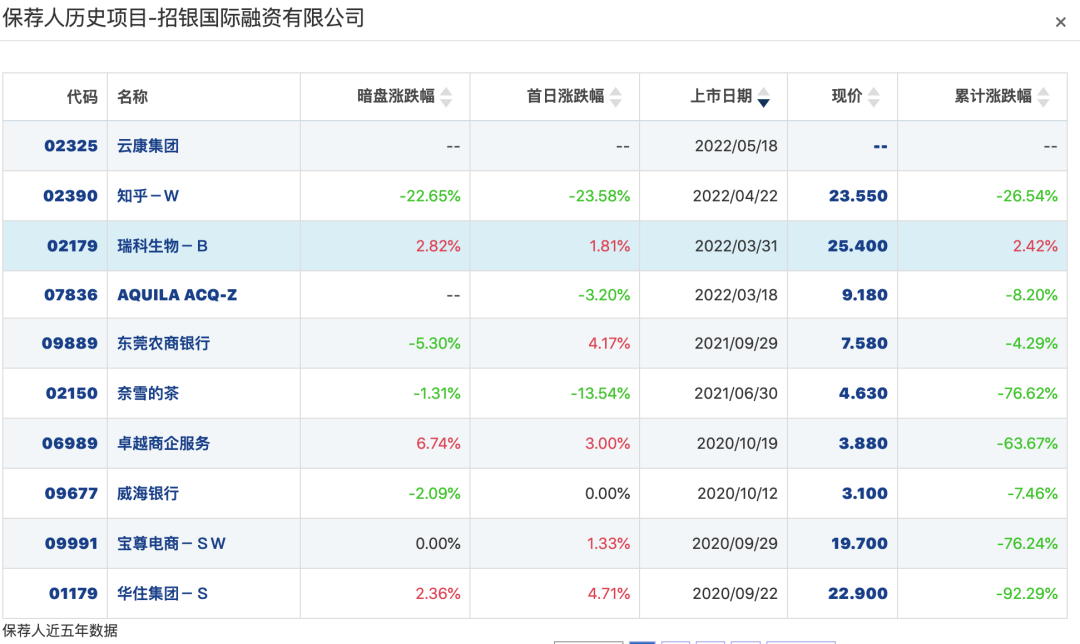Sort by 首日涨跌幅 column arrows
Image resolution: width=1080 pixels, height=644 pixels.
[x=616, y=97]
